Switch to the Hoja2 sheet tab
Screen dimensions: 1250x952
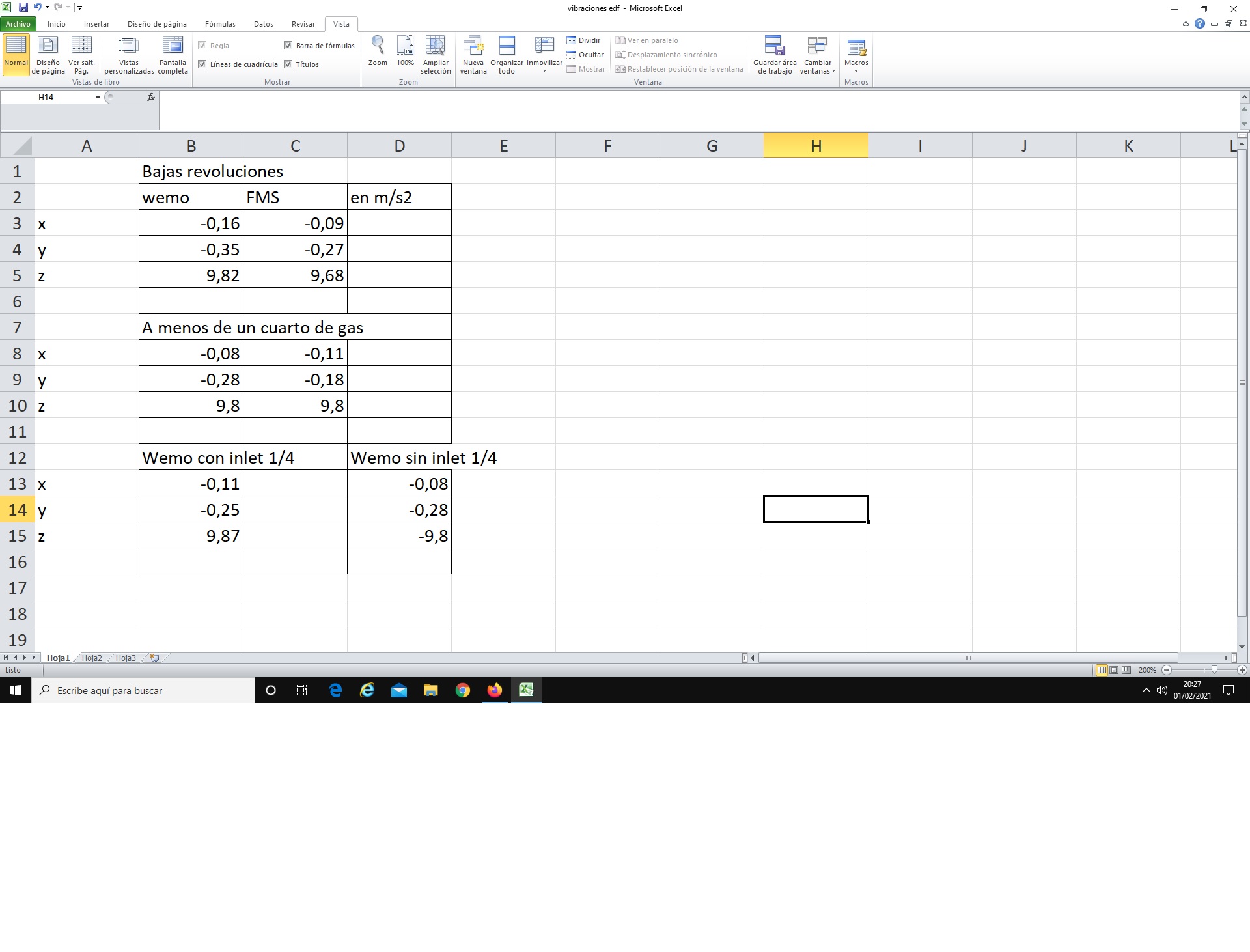[92, 658]
